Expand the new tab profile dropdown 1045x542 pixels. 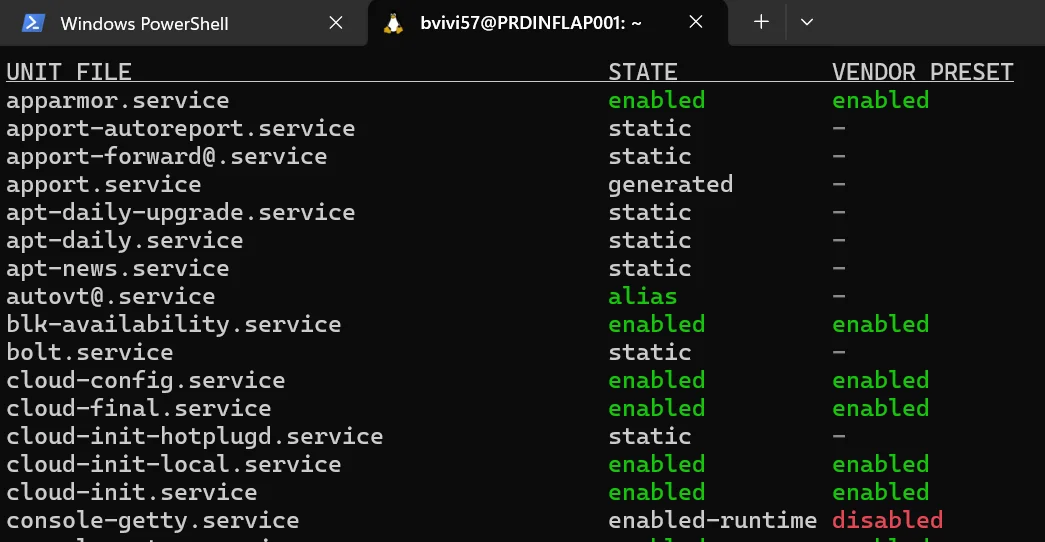click(x=806, y=22)
